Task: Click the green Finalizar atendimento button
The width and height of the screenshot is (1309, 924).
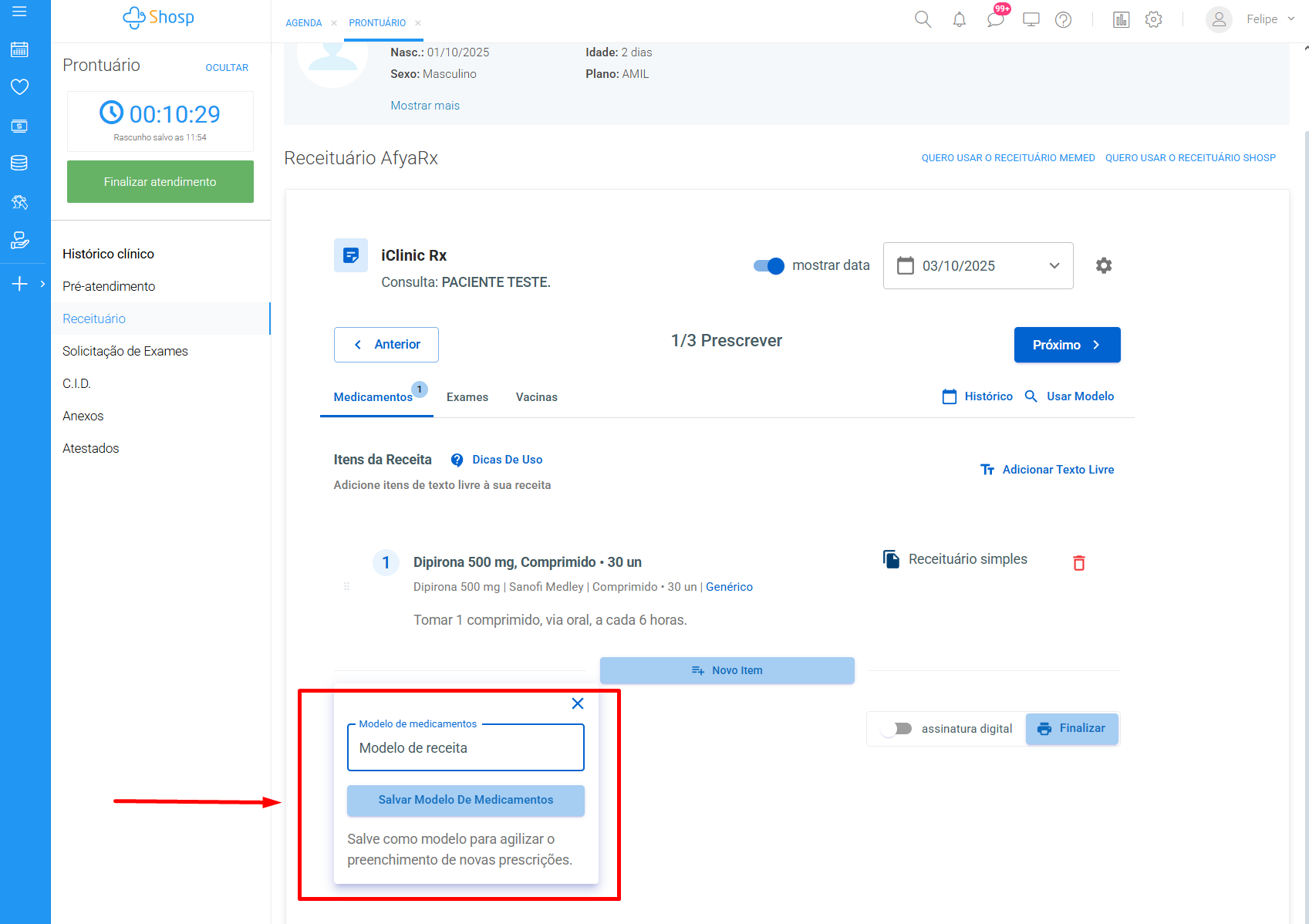Action: pyautogui.click(x=160, y=182)
